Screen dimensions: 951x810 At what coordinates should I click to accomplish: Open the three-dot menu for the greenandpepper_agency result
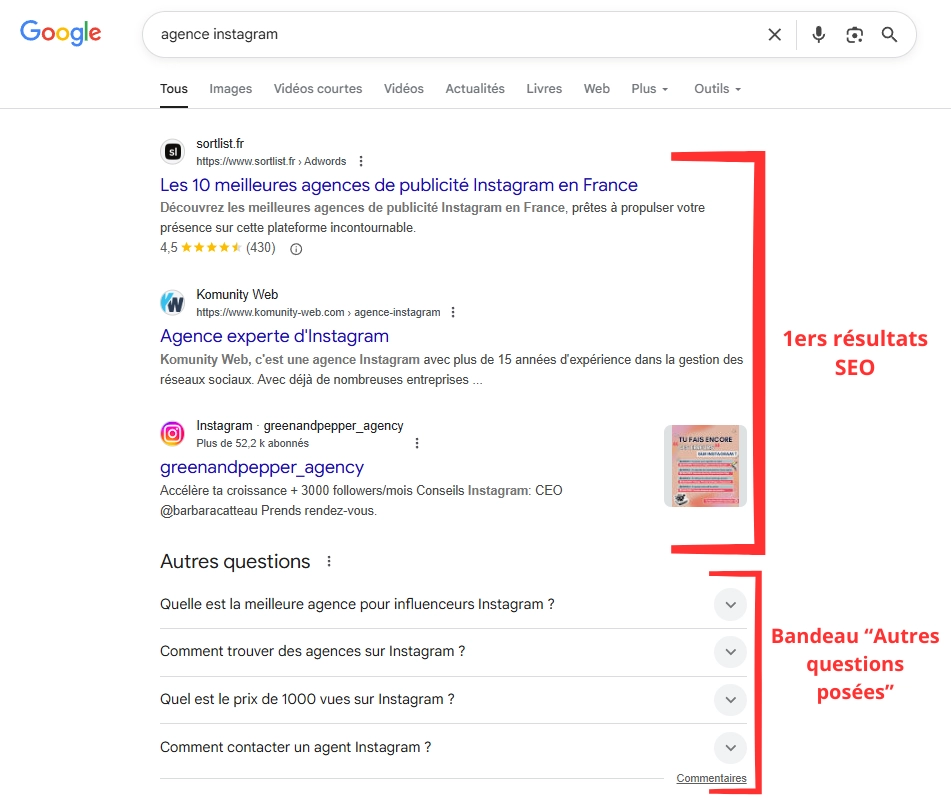[x=417, y=443]
